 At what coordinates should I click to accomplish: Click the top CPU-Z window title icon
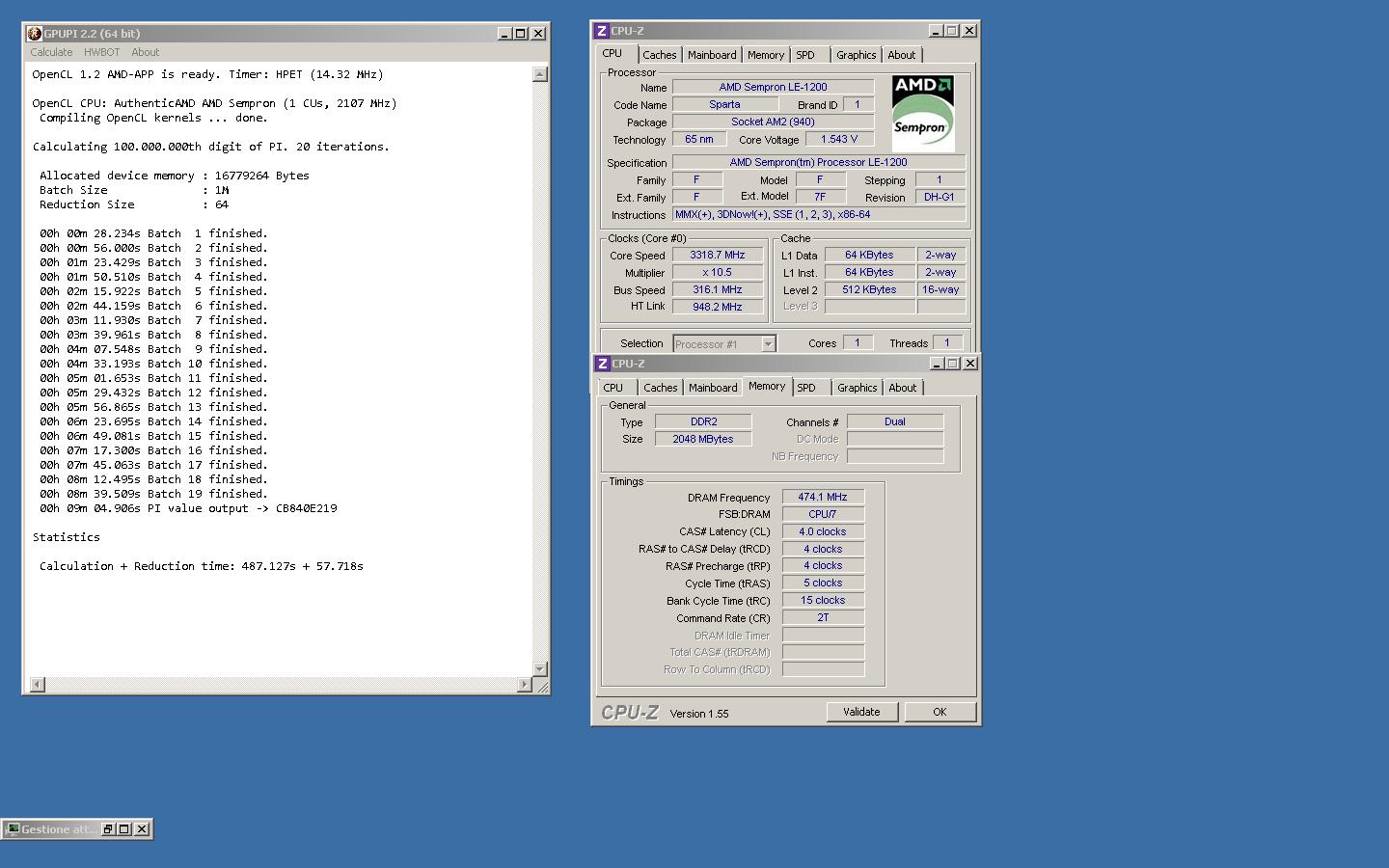coord(602,31)
